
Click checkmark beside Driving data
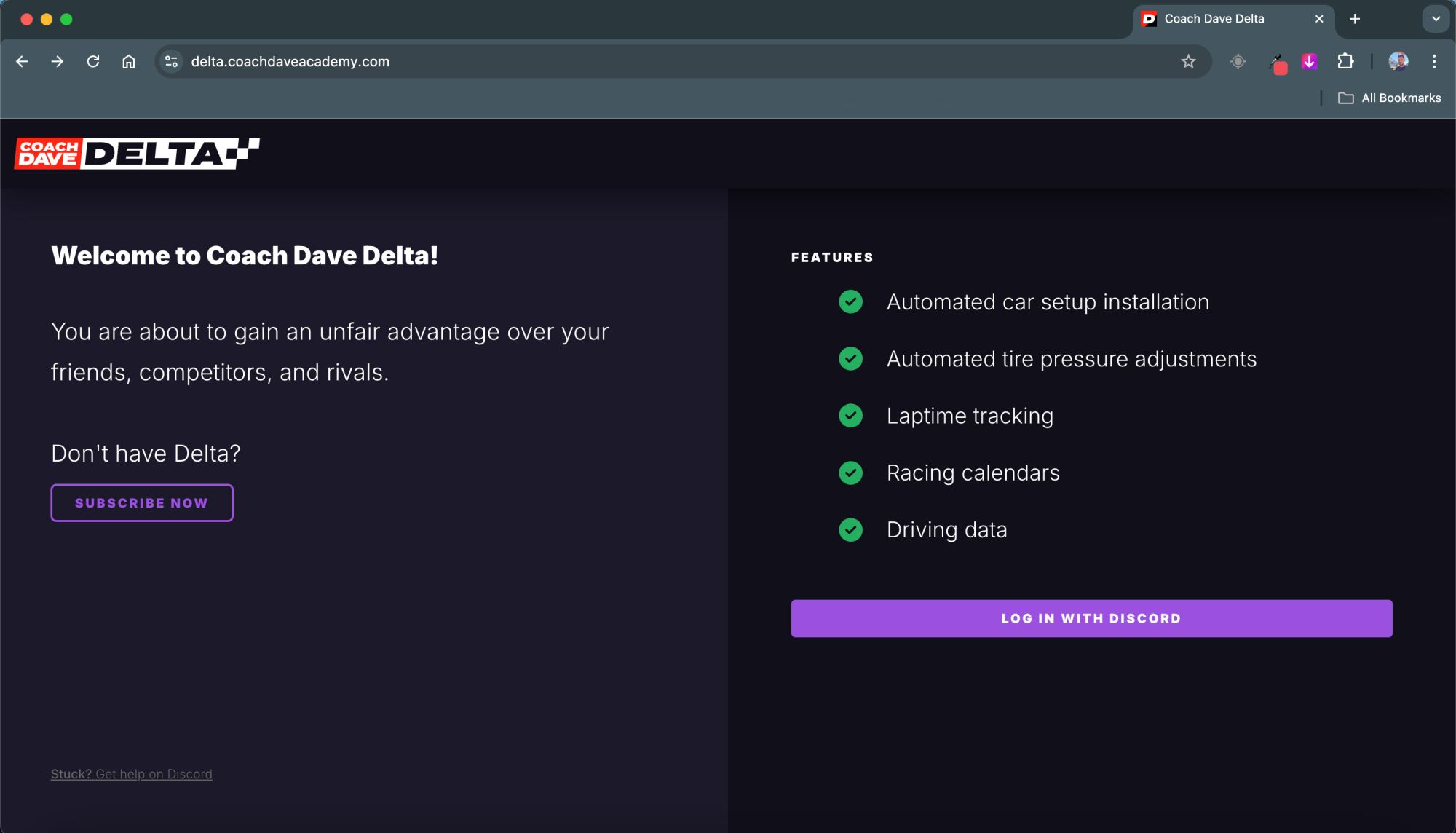click(x=850, y=529)
